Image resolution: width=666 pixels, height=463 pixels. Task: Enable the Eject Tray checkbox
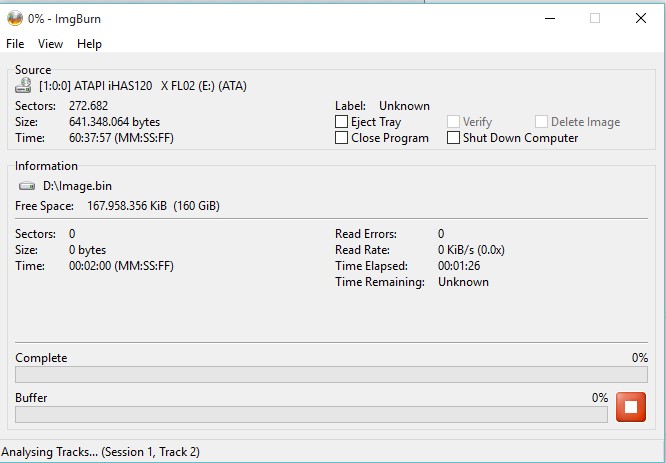tap(341, 122)
